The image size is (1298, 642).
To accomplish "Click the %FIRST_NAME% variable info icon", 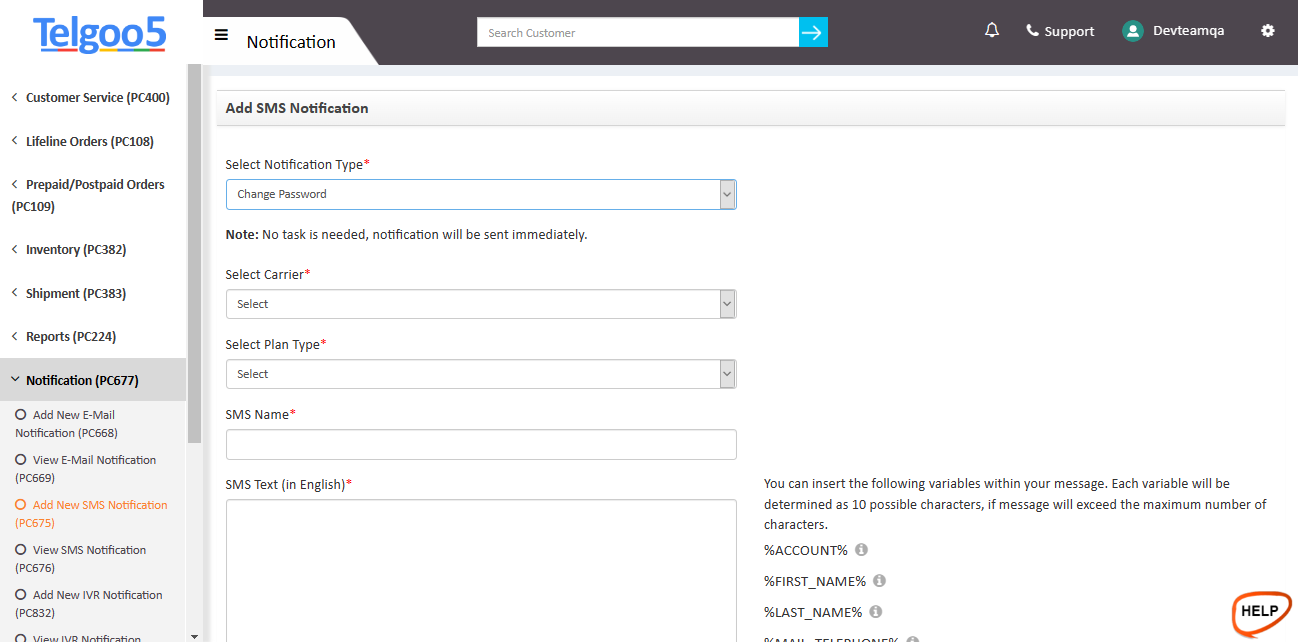I will 878,580.
